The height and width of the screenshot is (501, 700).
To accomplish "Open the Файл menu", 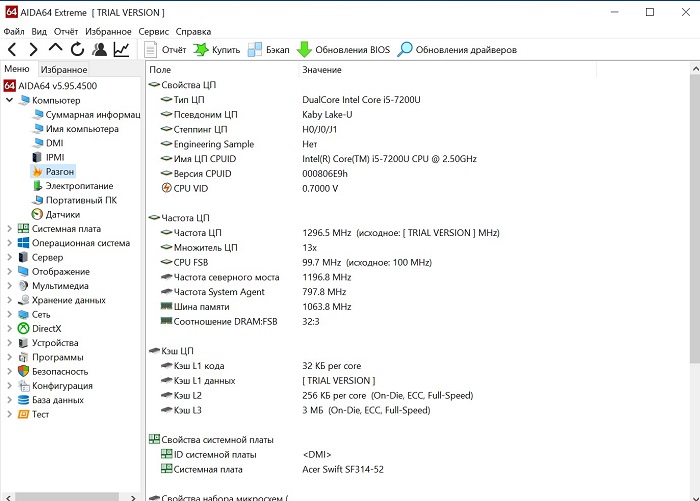I will [14, 32].
